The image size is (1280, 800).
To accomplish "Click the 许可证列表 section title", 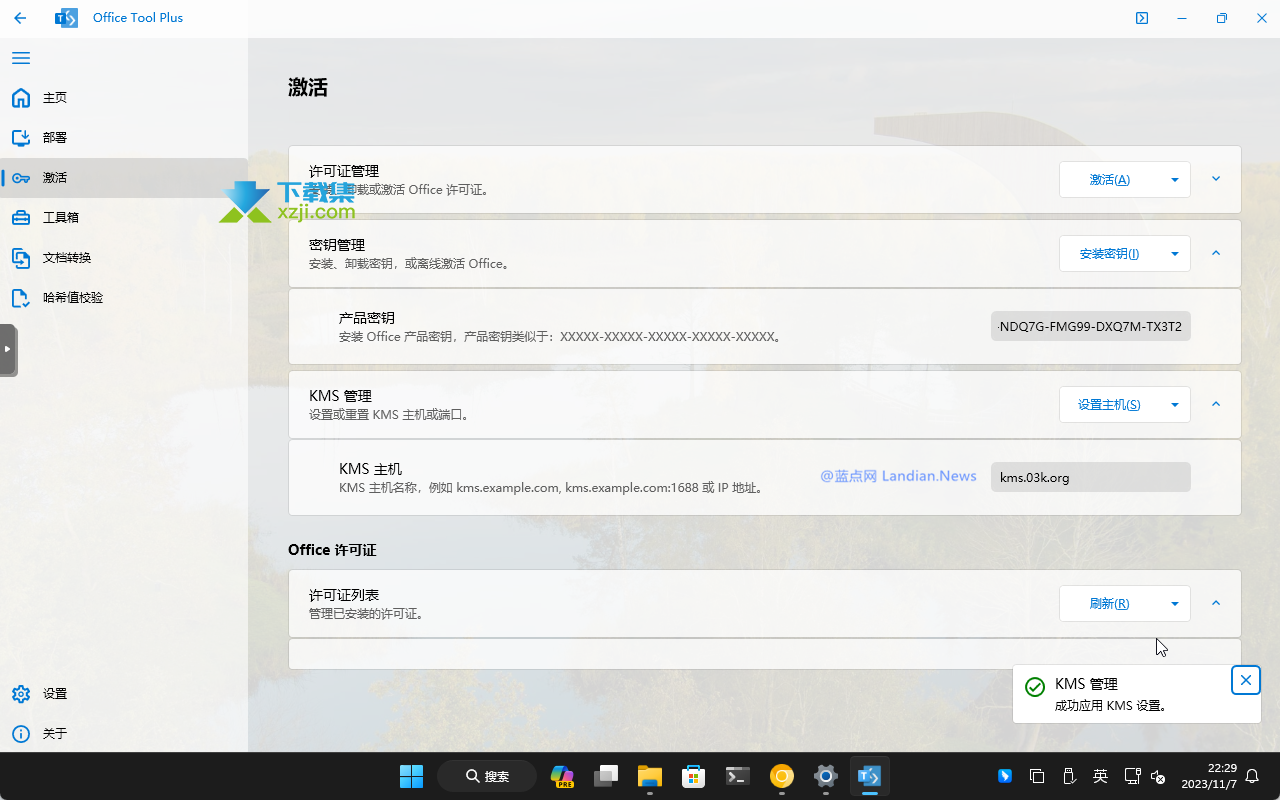I will pyautogui.click(x=344, y=595).
